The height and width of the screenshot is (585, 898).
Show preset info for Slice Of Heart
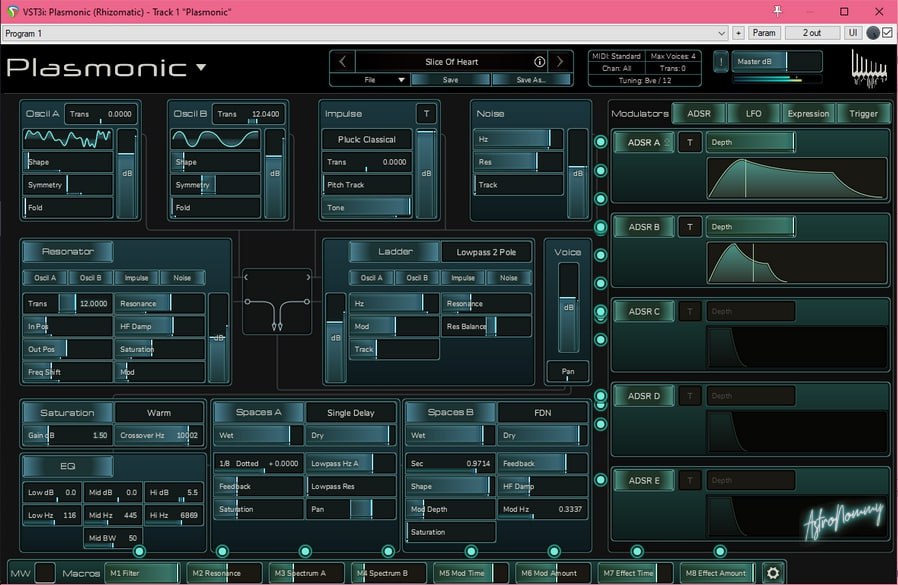click(539, 61)
